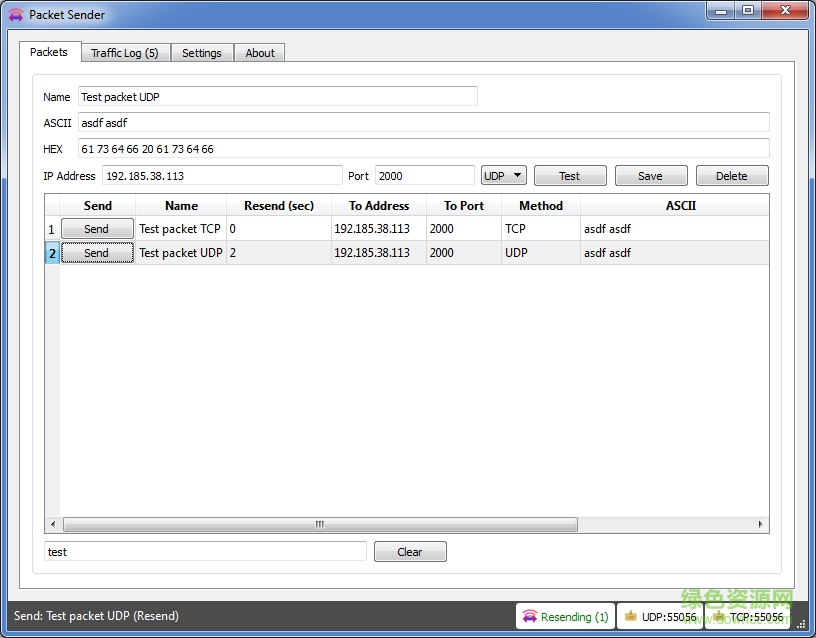
Task: Focus the ASCII input field
Action: pos(424,122)
